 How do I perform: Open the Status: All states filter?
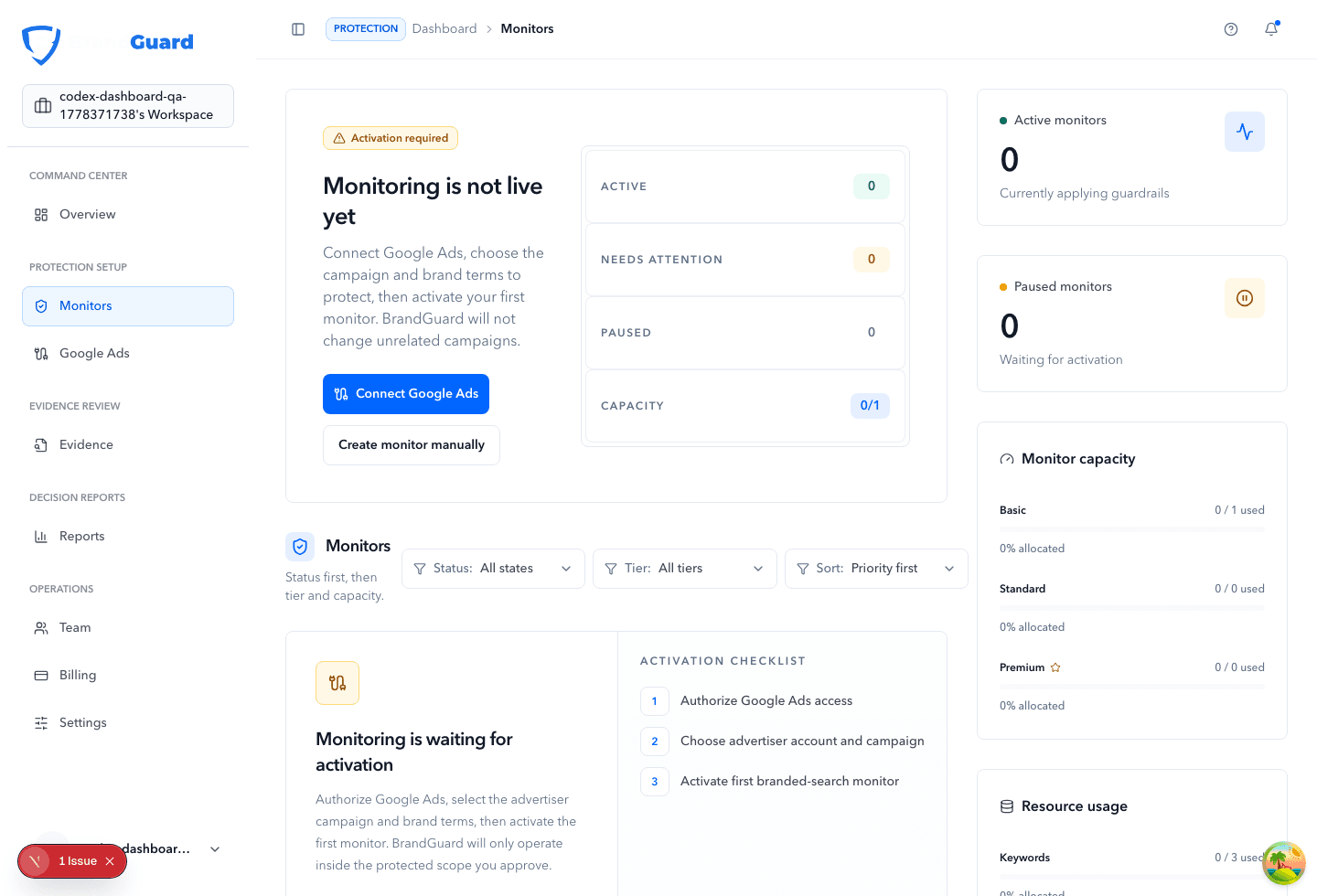pos(493,569)
